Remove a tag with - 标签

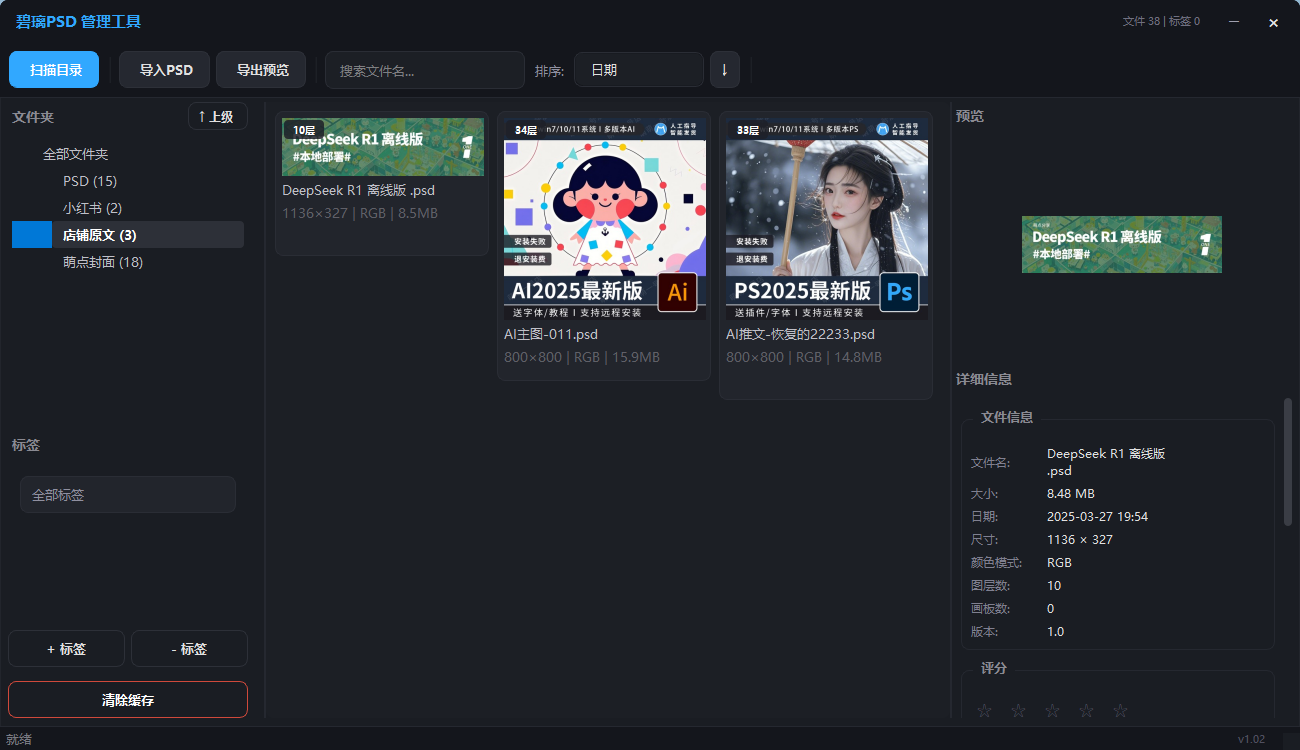pos(189,649)
